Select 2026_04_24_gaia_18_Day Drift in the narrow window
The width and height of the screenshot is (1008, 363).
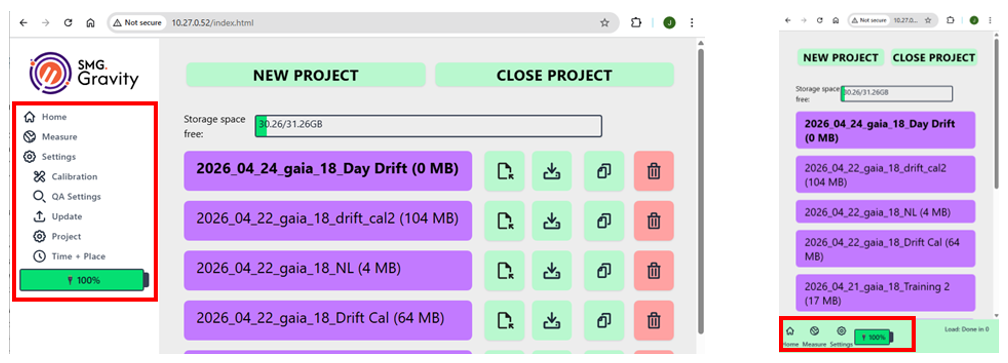[885, 130]
